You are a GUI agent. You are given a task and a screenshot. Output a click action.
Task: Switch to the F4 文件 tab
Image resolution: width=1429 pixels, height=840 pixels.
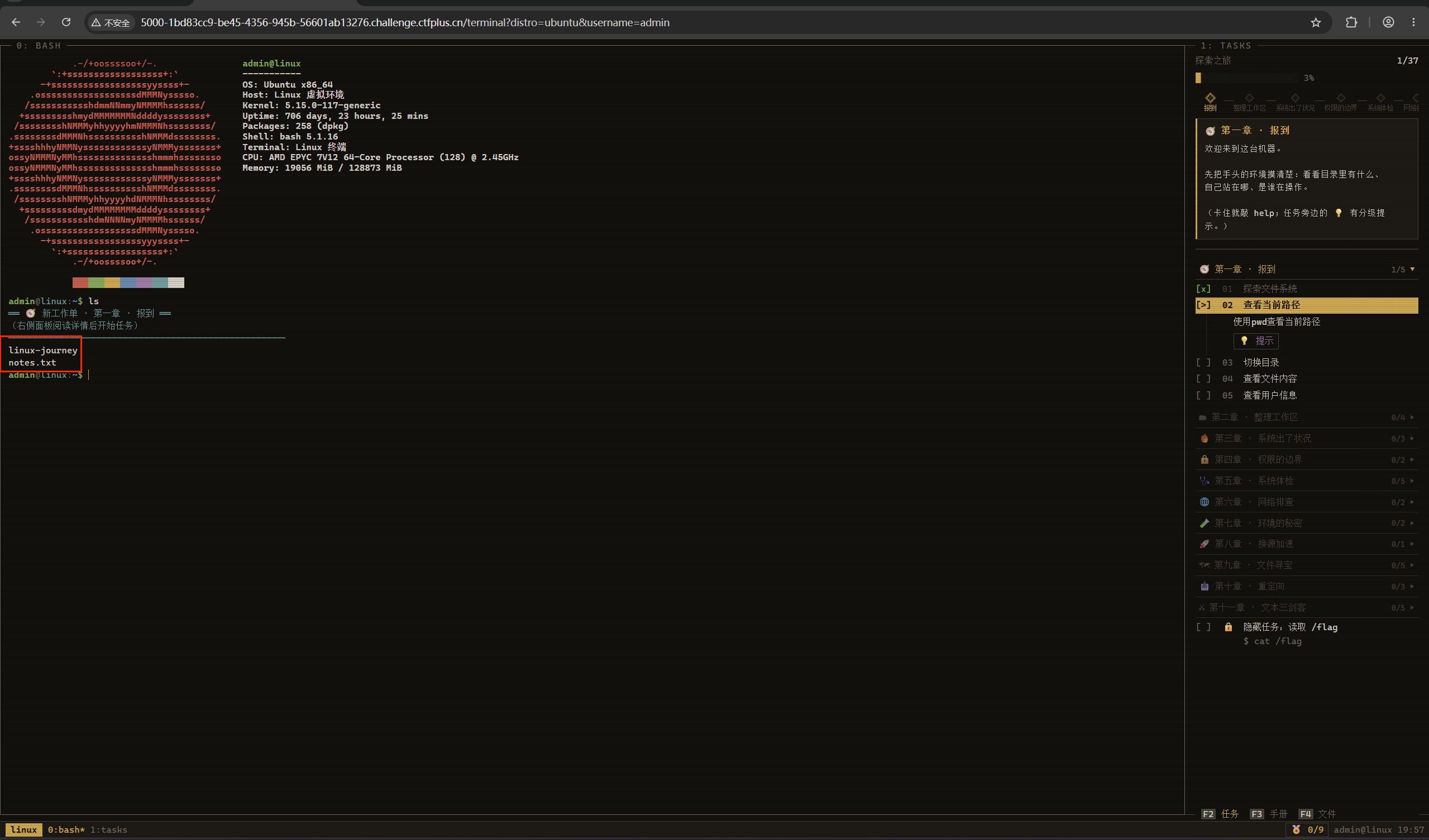[1317, 814]
